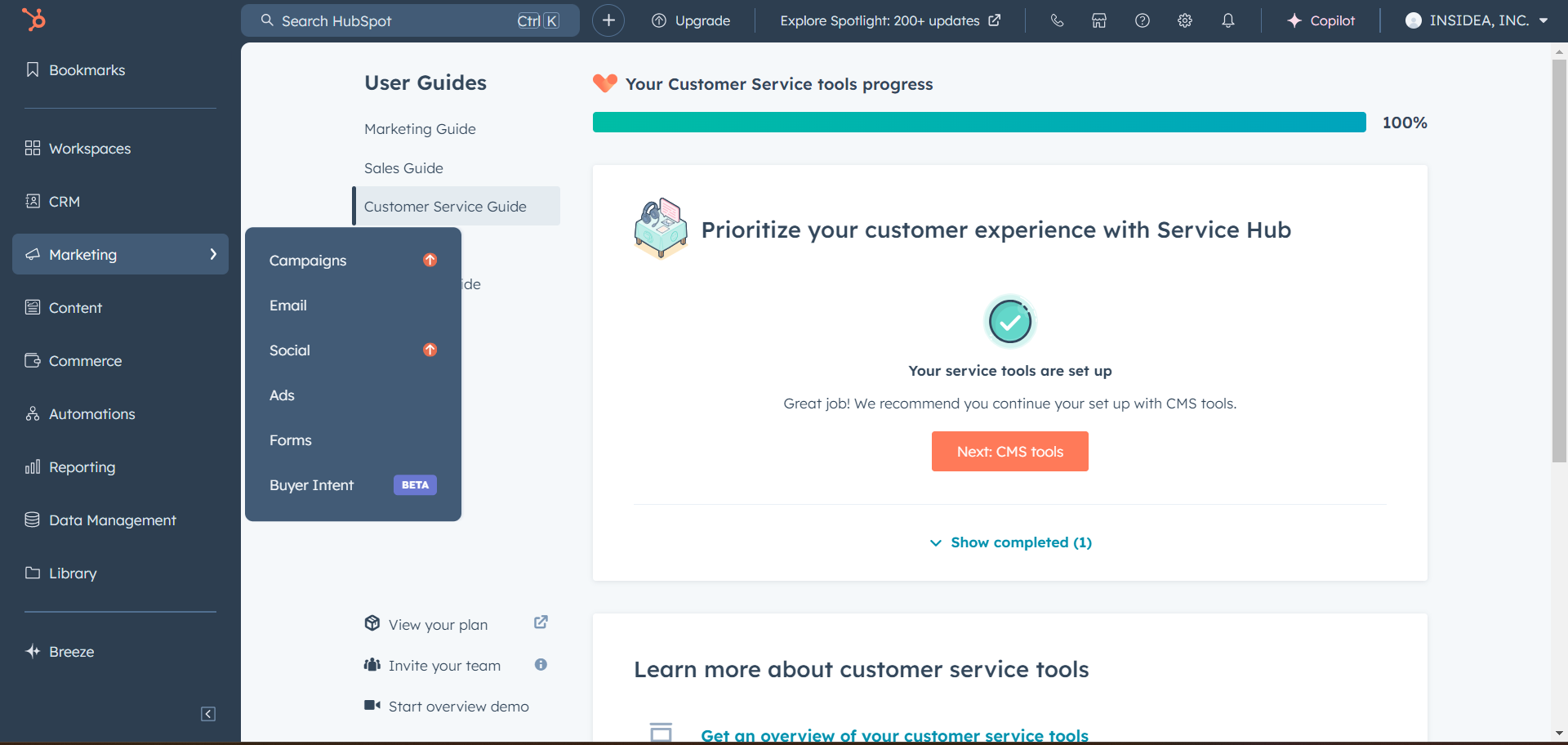
Task: Select Ads in the Marketing flyout
Action: (282, 395)
